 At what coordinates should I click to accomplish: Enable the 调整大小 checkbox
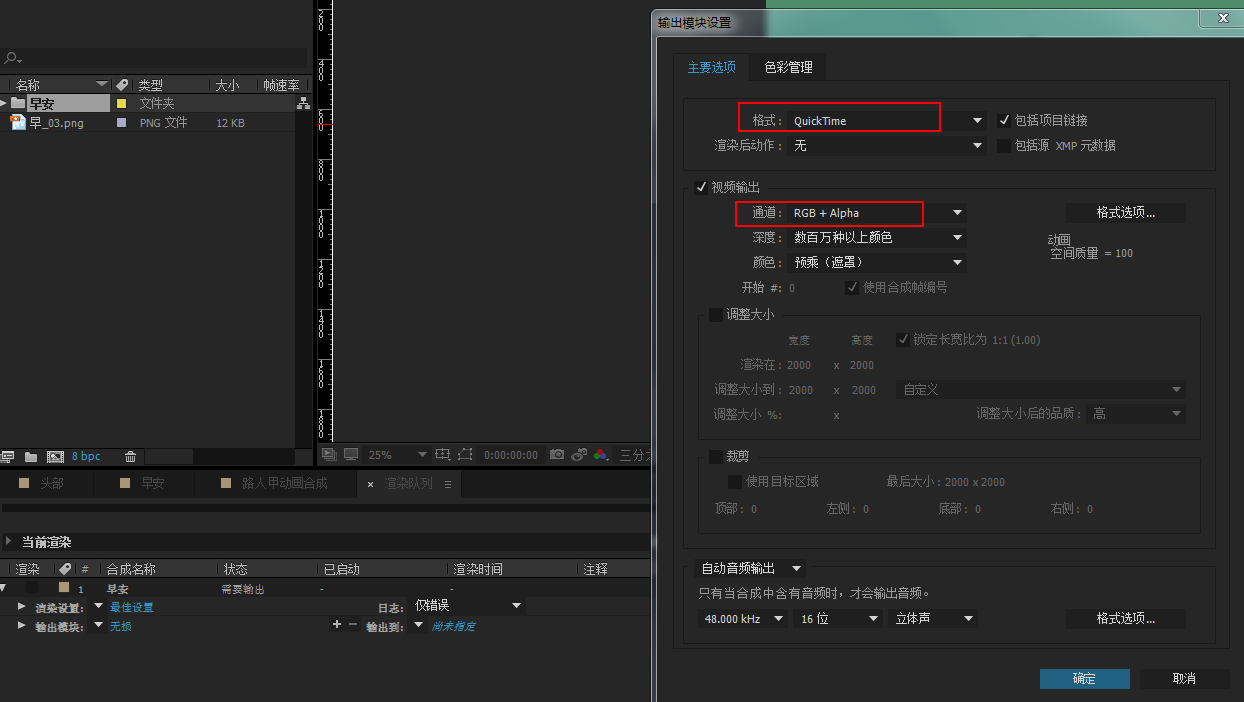click(715, 314)
